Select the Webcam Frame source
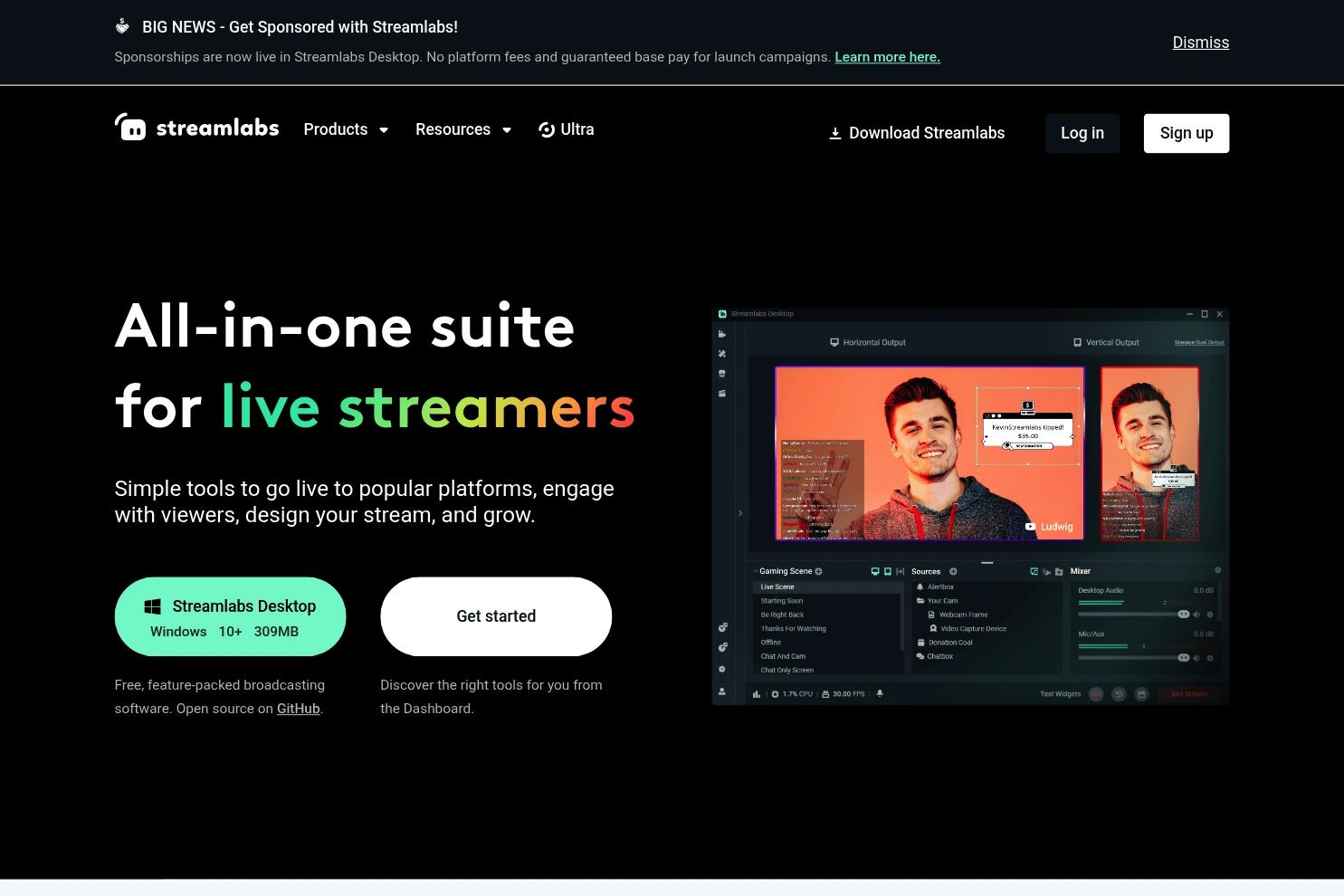The image size is (1344, 896). click(958, 615)
